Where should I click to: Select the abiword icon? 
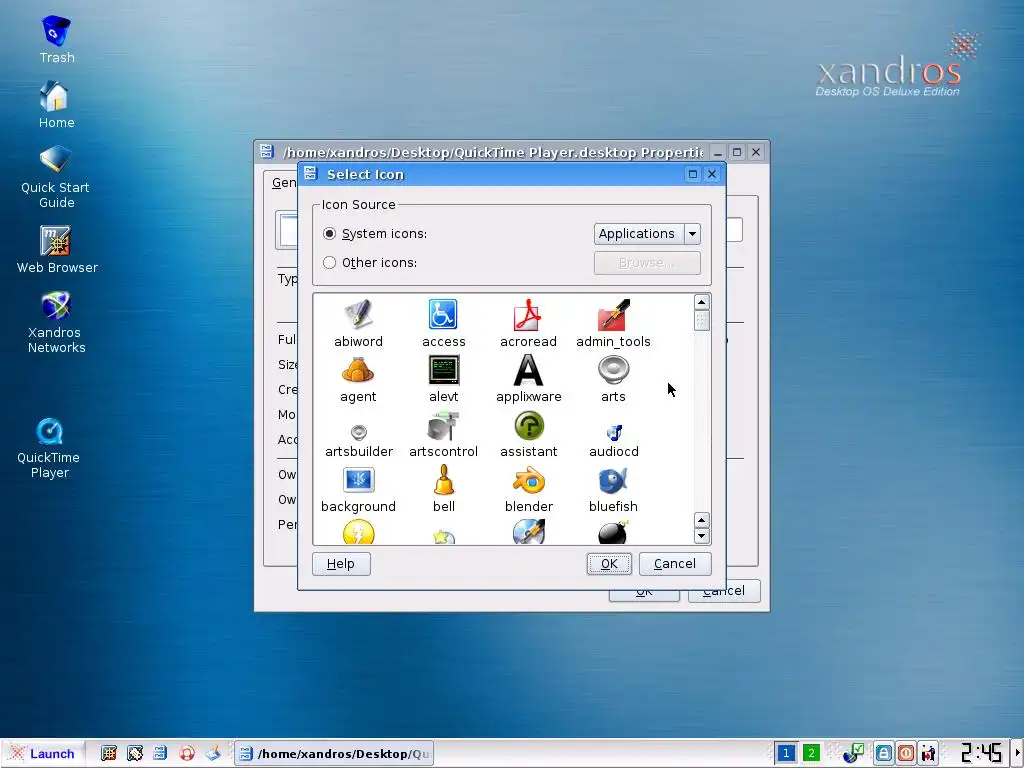(x=358, y=315)
